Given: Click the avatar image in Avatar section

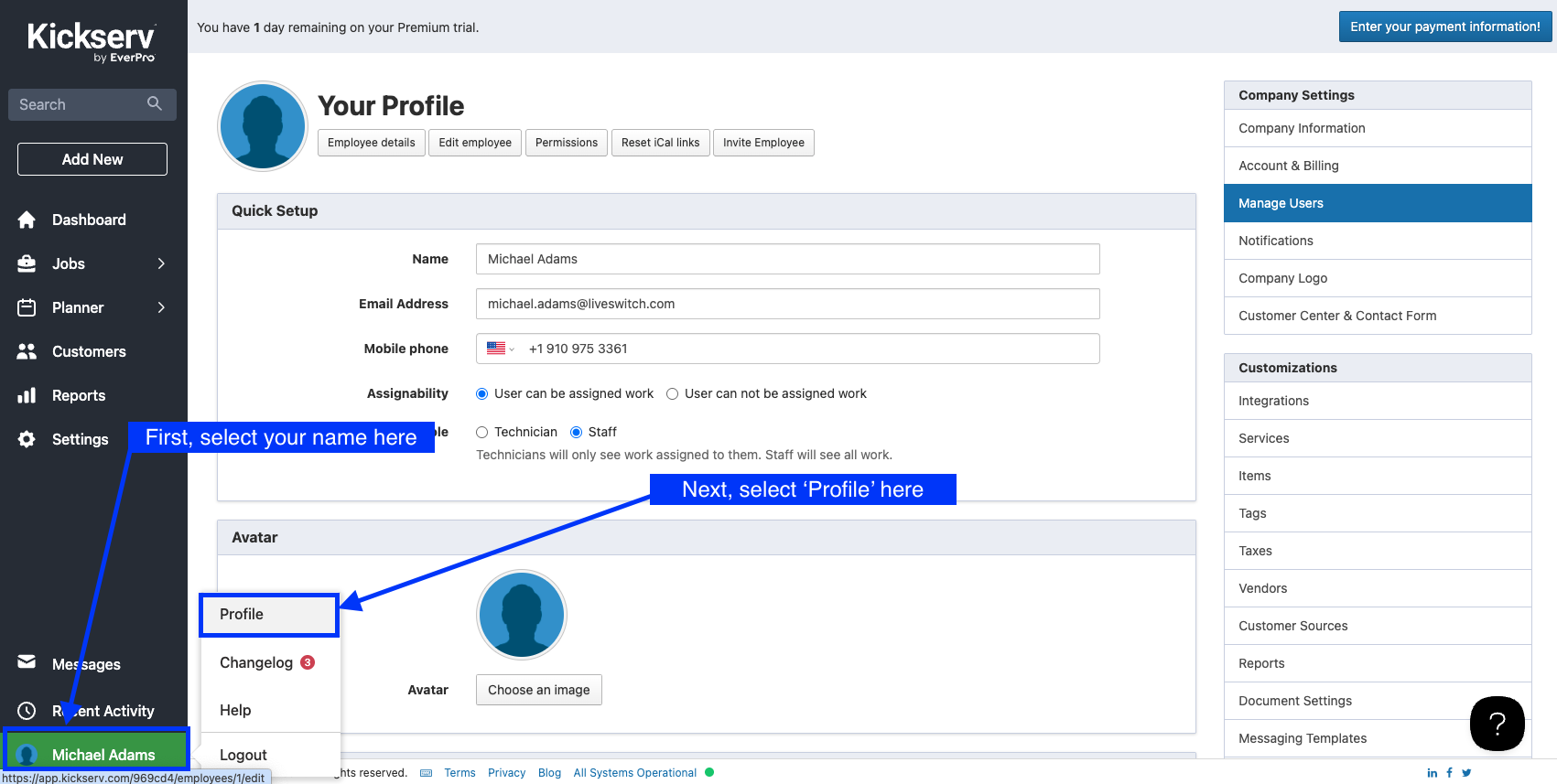Looking at the screenshot, I should click(522, 615).
